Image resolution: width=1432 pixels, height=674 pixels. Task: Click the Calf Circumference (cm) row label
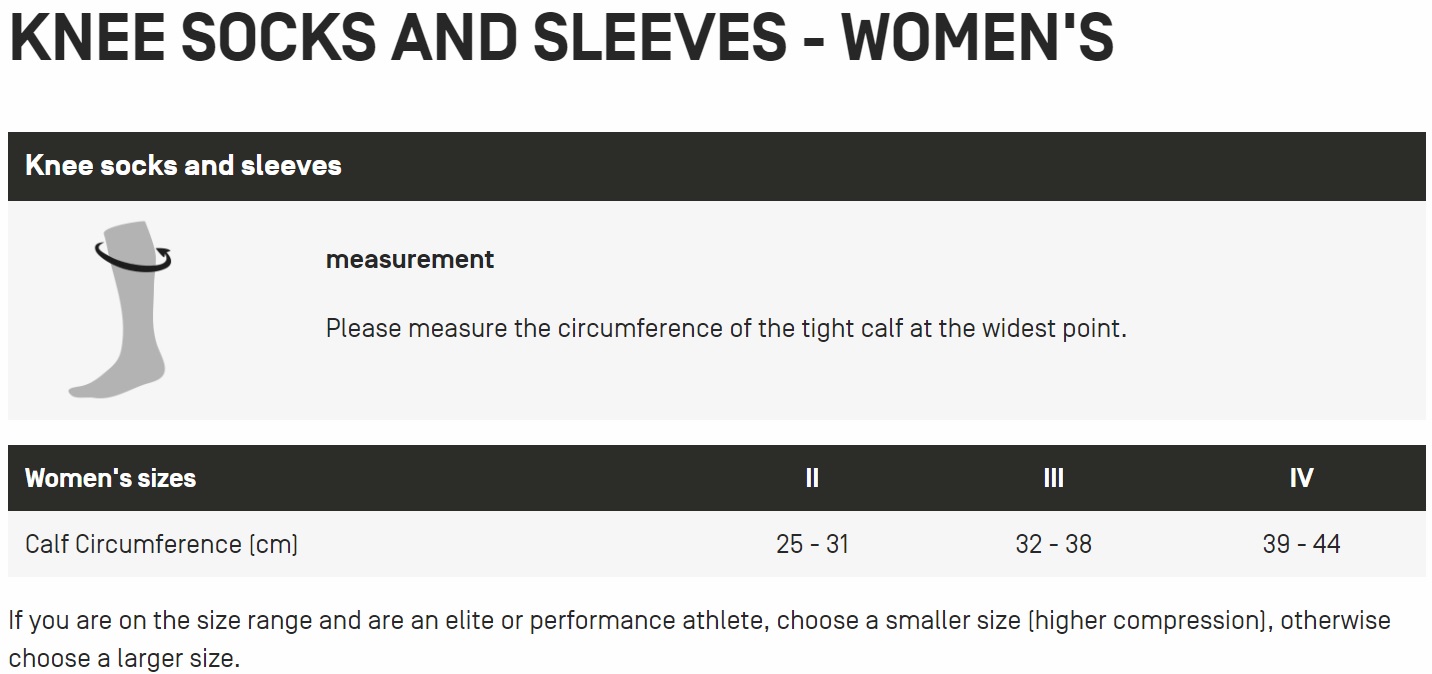tap(161, 544)
